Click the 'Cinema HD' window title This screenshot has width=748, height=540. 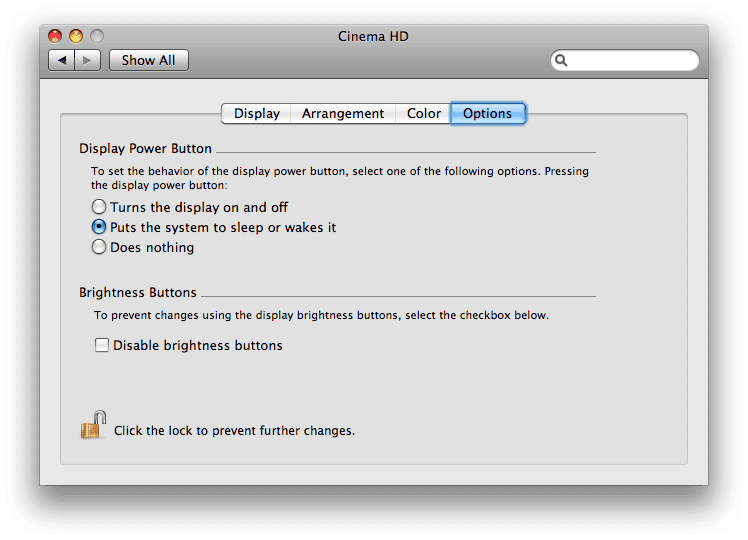(x=374, y=37)
